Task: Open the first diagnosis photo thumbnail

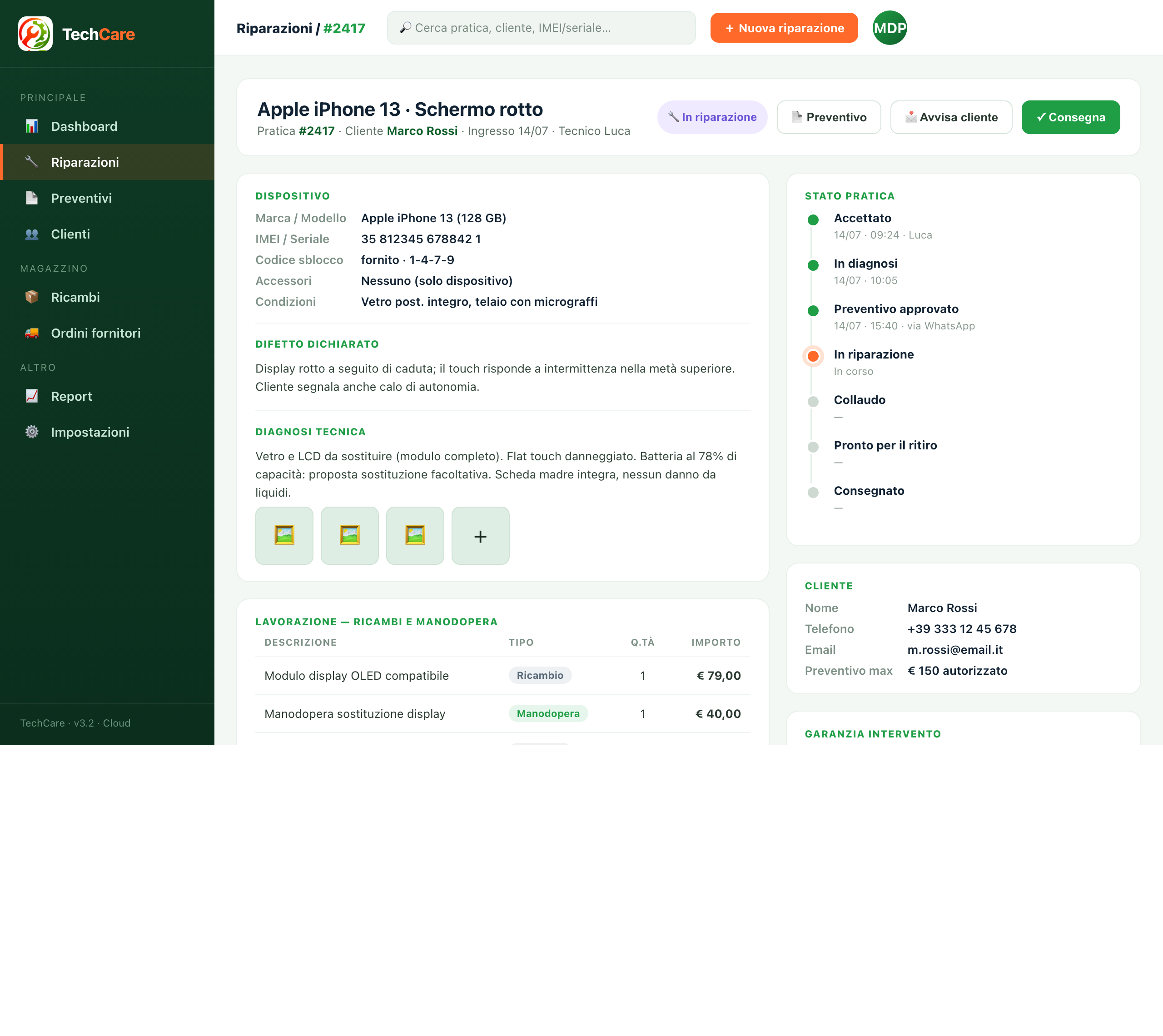Action: pyautogui.click(x=284, y=536)
